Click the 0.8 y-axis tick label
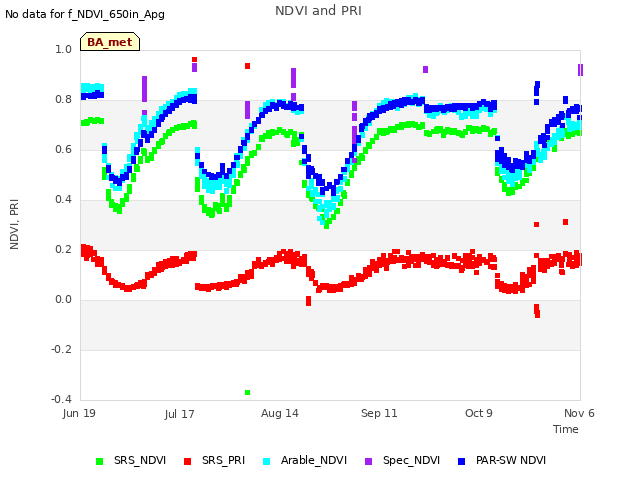Screen dimensions: 640x480 pos(63,100)
